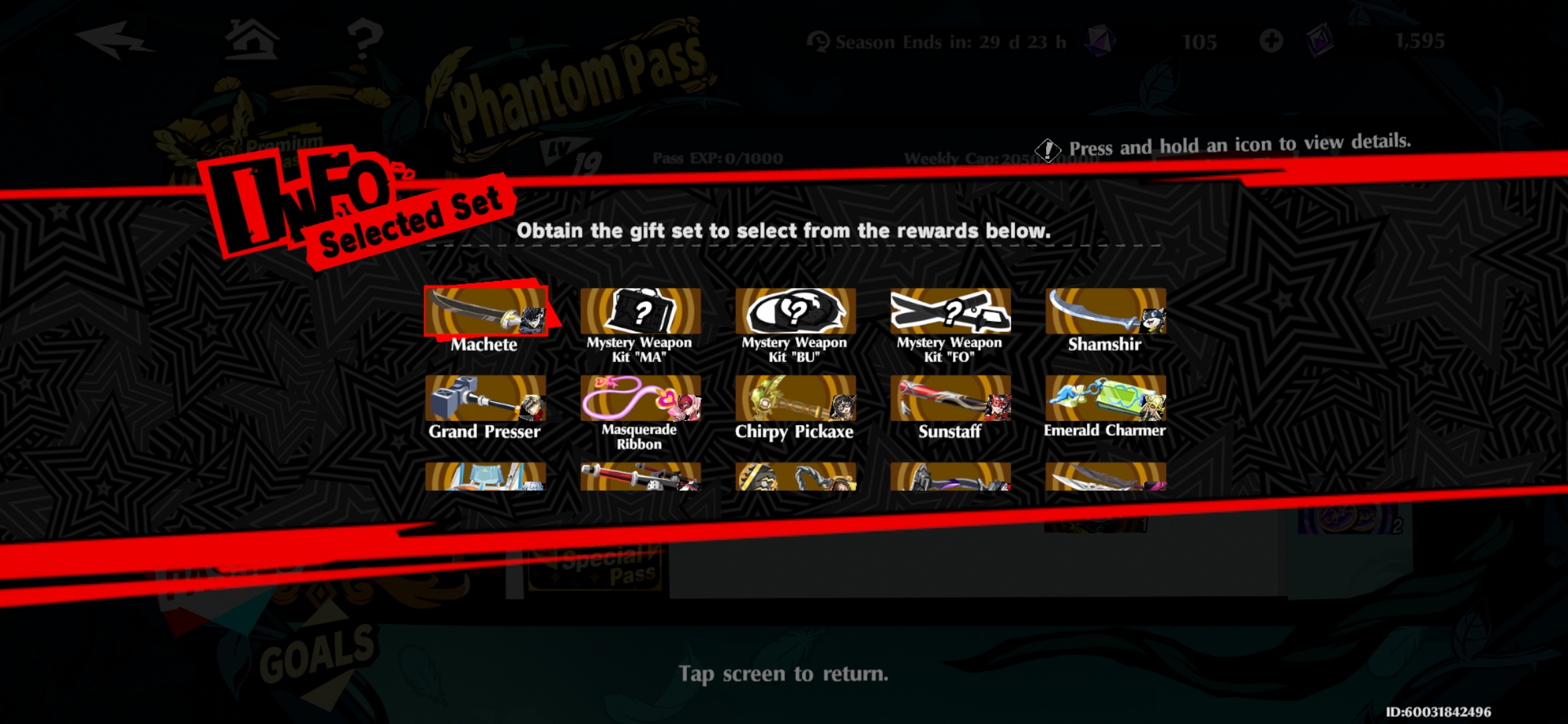This screenshot has height=724, width=1568.
Task: Select the partially visible purple axe thumbnail
Action: click(950, 477)
